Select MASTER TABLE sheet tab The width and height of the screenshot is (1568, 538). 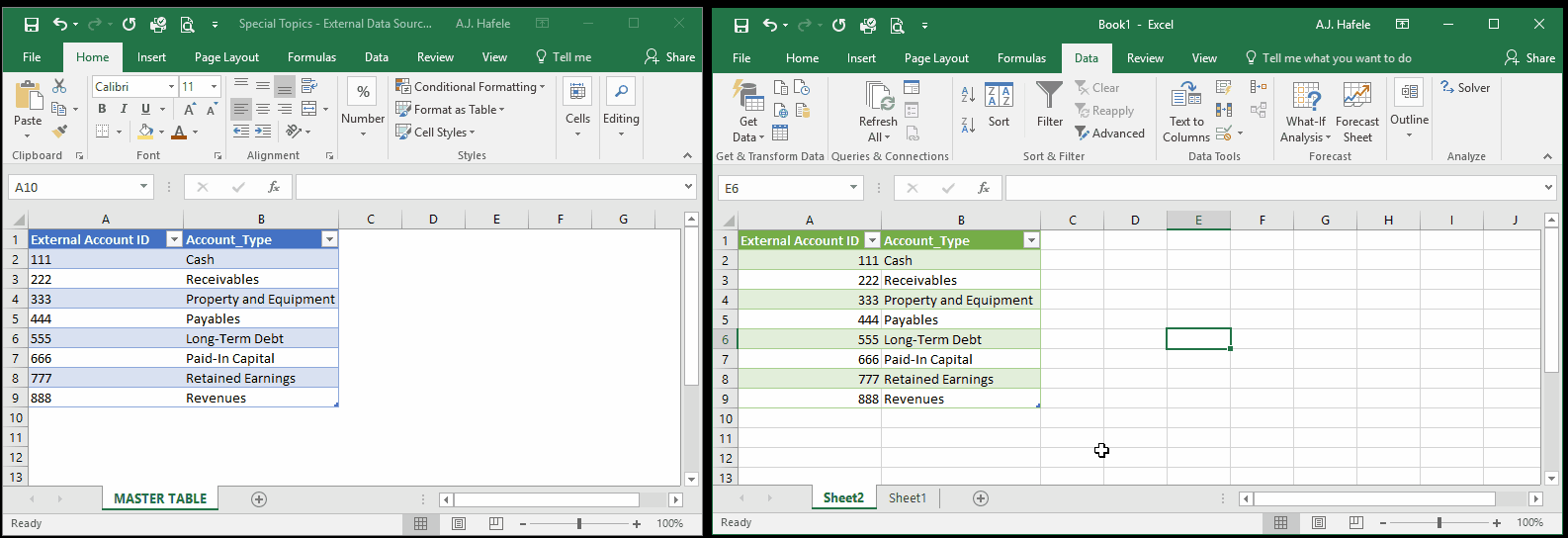[x=160, y=498]
